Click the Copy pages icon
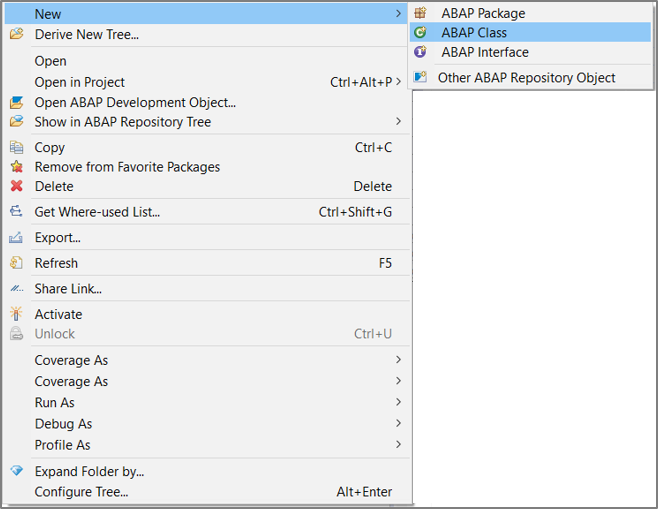Image resolution: width=658 pixels, height=509 pixels. 16,147
